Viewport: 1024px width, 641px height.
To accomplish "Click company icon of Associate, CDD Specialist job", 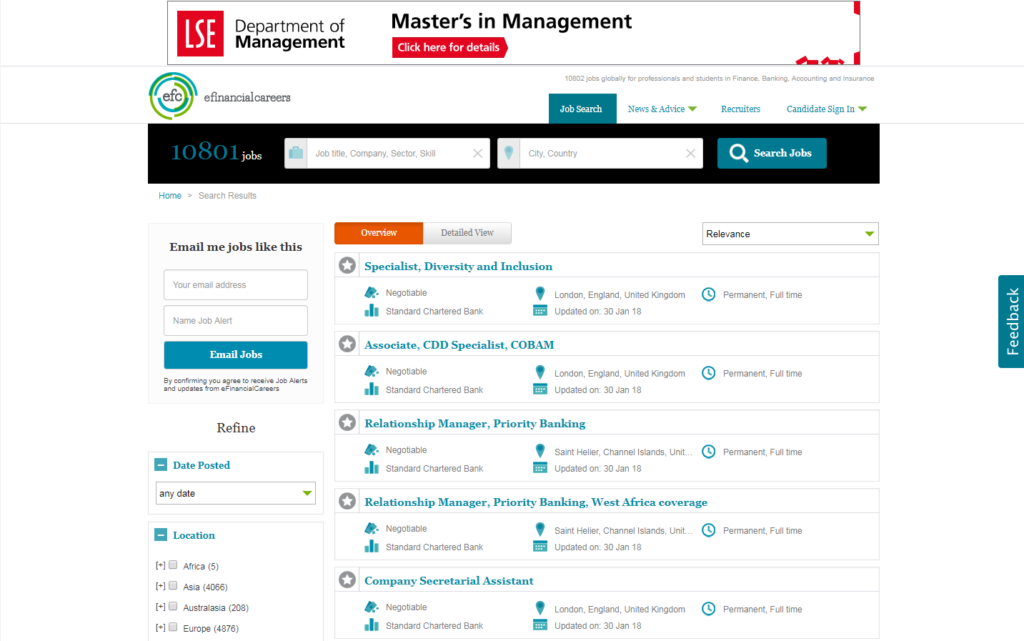I will pos(372,389).
